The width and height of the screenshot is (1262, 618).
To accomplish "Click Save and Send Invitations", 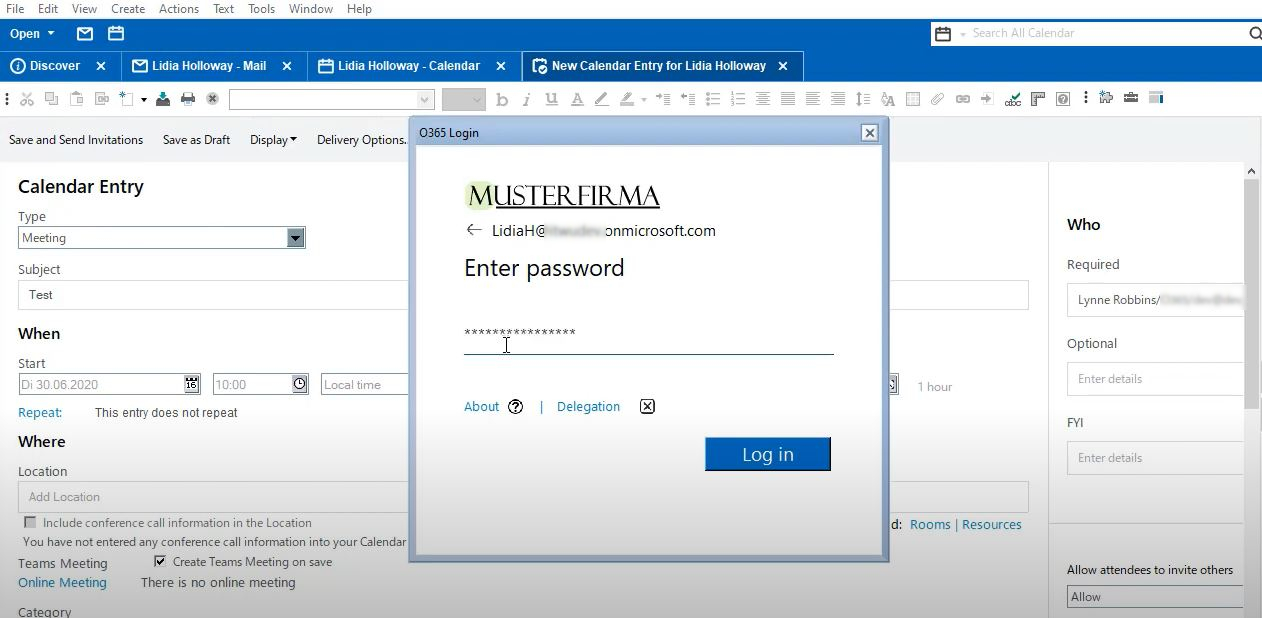I will coord(76,140).
